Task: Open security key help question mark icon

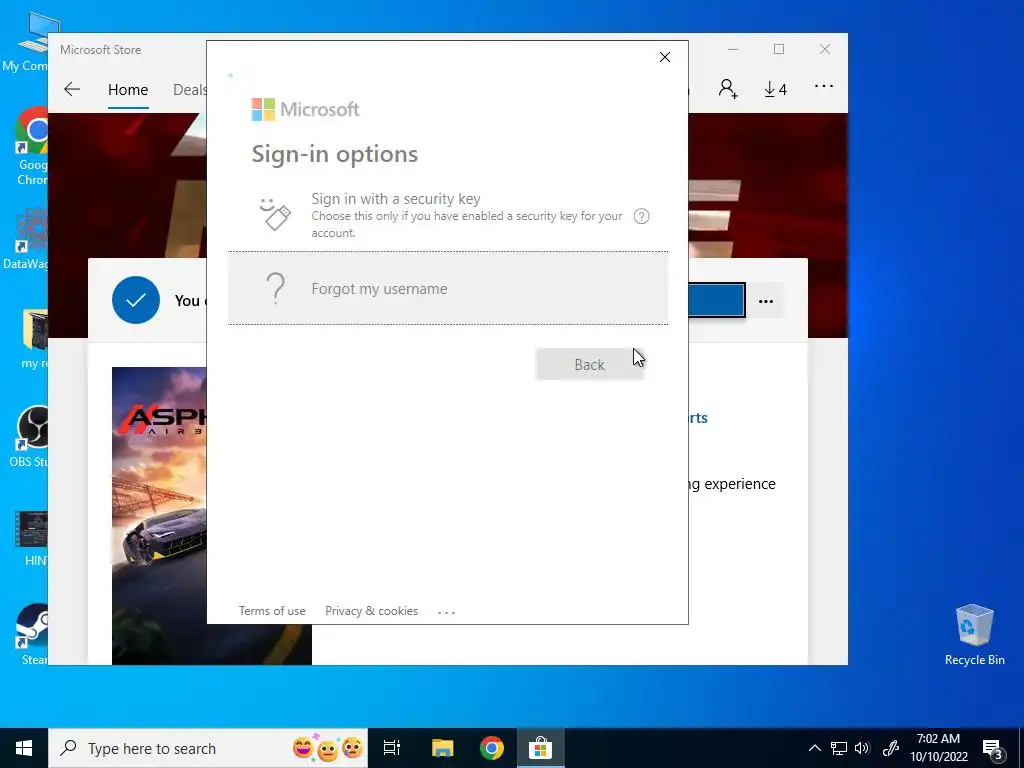Action: coord(641,216)
